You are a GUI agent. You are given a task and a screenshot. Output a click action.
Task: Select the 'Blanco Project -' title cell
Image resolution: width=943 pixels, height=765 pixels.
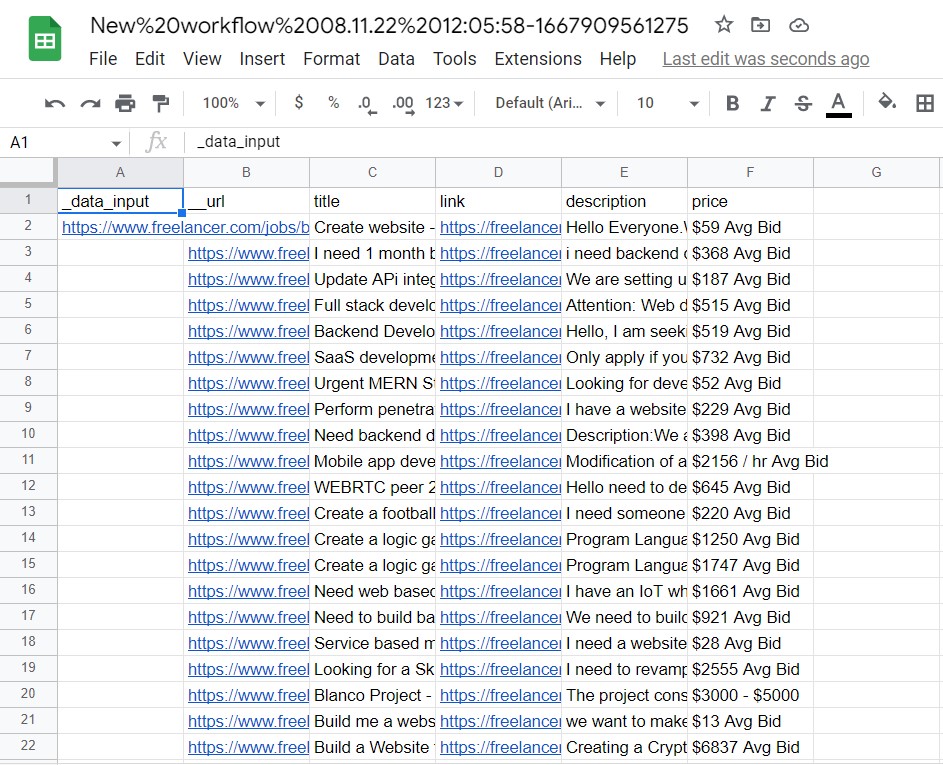(x=372, y=695)
